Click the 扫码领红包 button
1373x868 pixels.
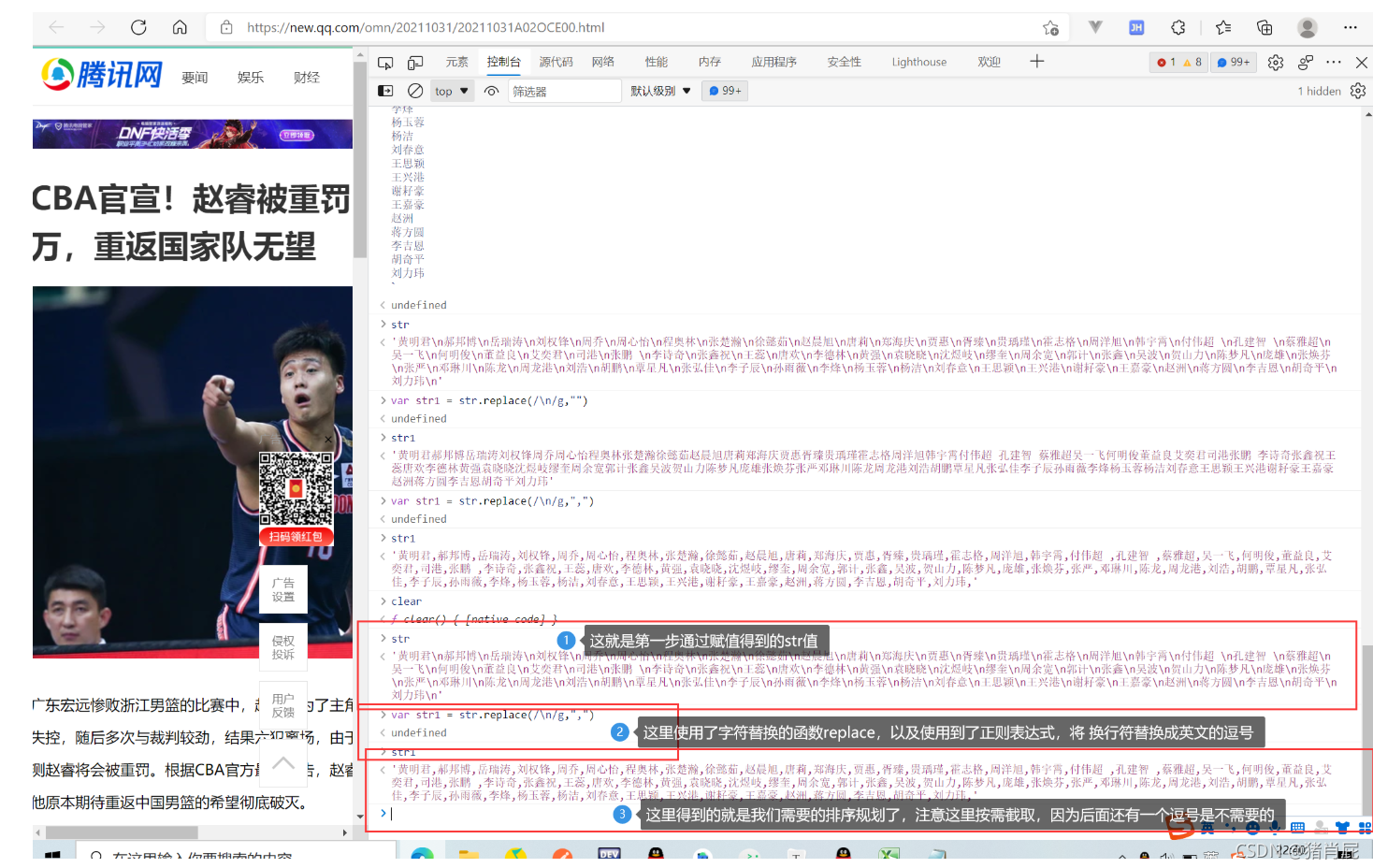pos(296,537)
